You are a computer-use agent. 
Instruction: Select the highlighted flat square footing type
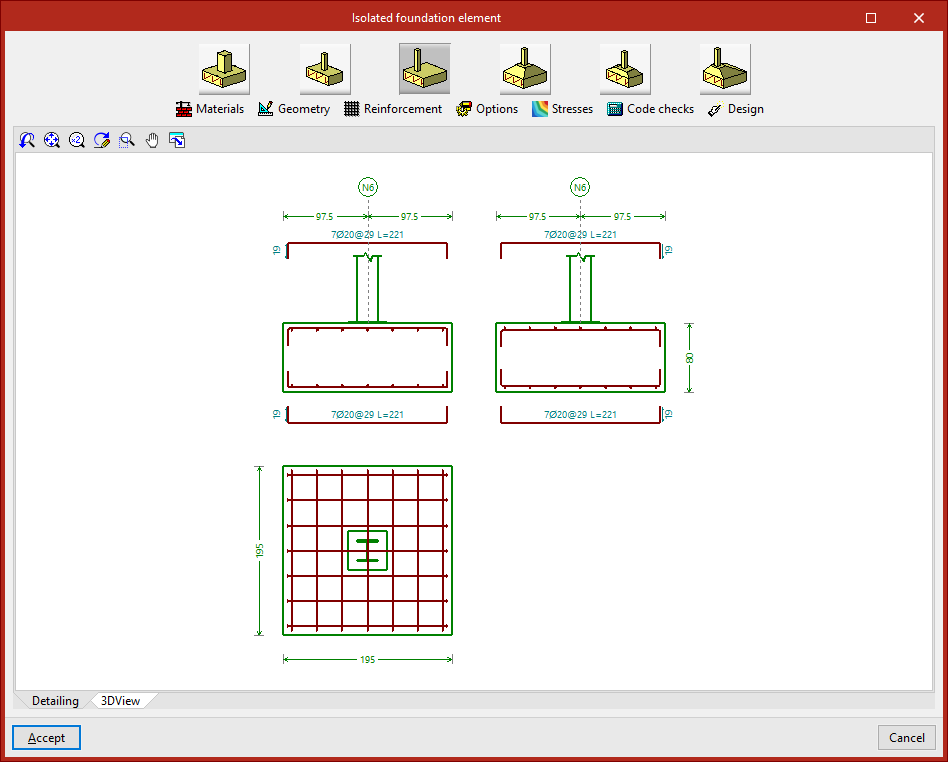point(424,69)
